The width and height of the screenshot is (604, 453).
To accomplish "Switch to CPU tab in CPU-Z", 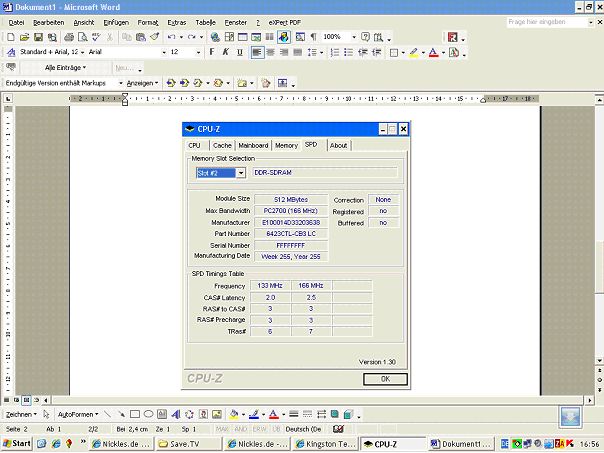I will tap(195, 146).
